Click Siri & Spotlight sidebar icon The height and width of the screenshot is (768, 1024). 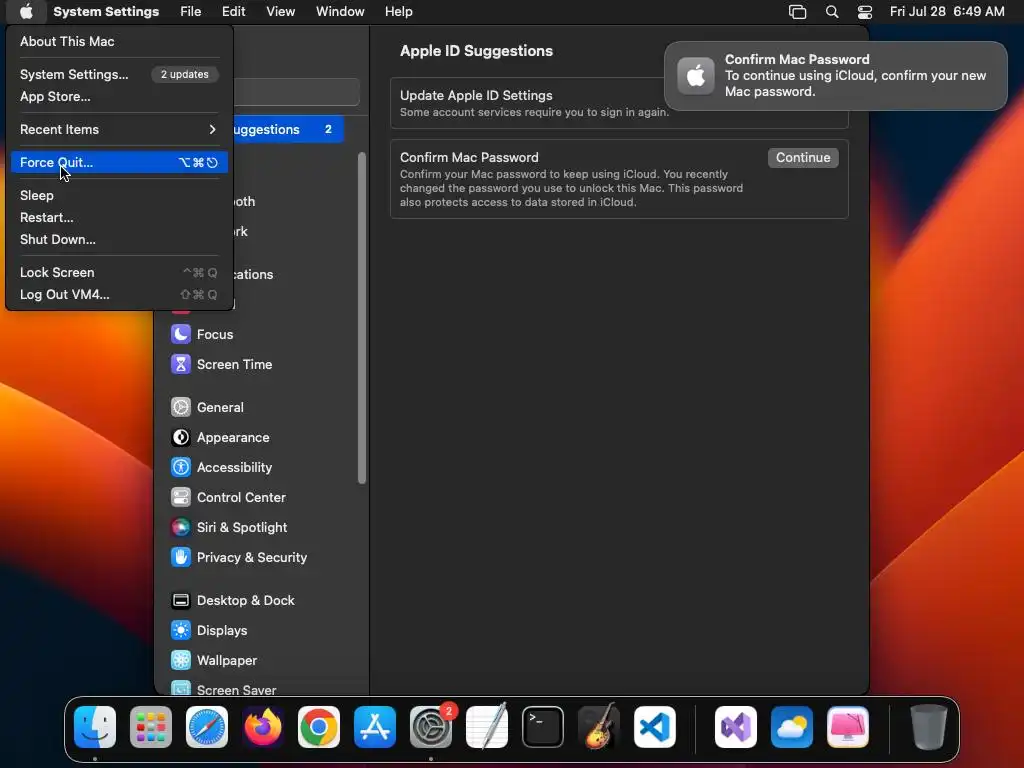(181, 527)
